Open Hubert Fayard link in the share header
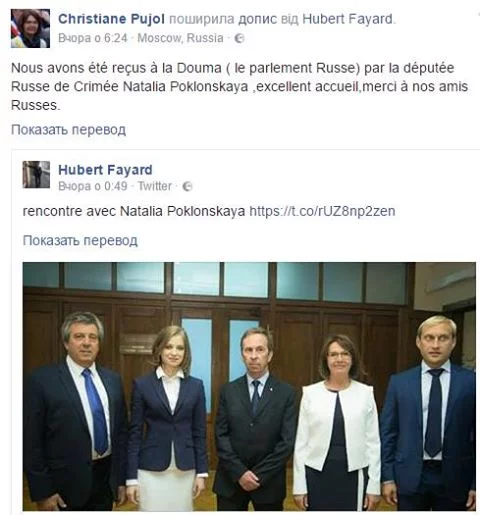The image size is (480, 515). pyautogui.click(x=347, y=19)
